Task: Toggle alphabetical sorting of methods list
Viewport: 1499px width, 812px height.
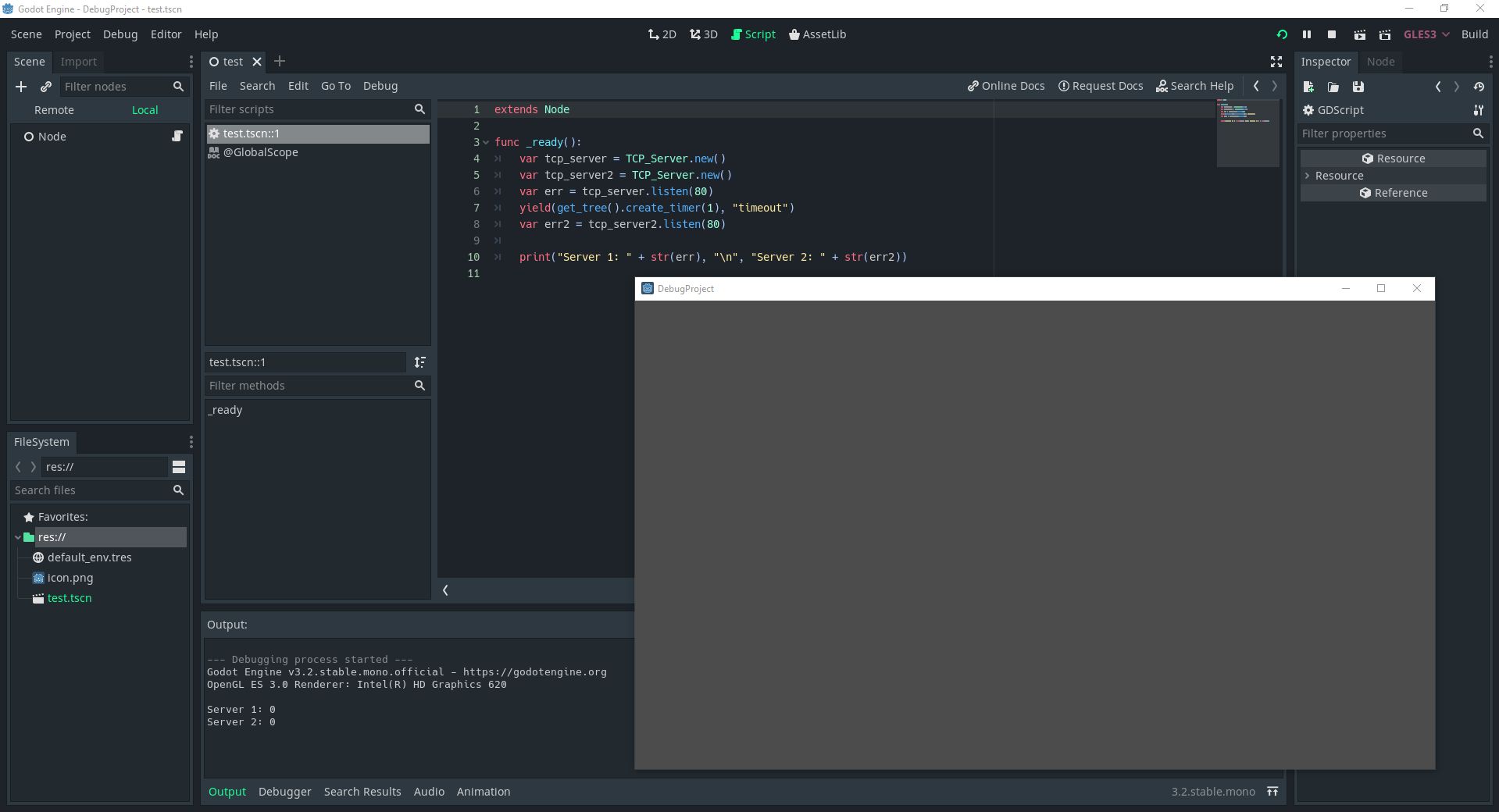Action: [420, 362]
